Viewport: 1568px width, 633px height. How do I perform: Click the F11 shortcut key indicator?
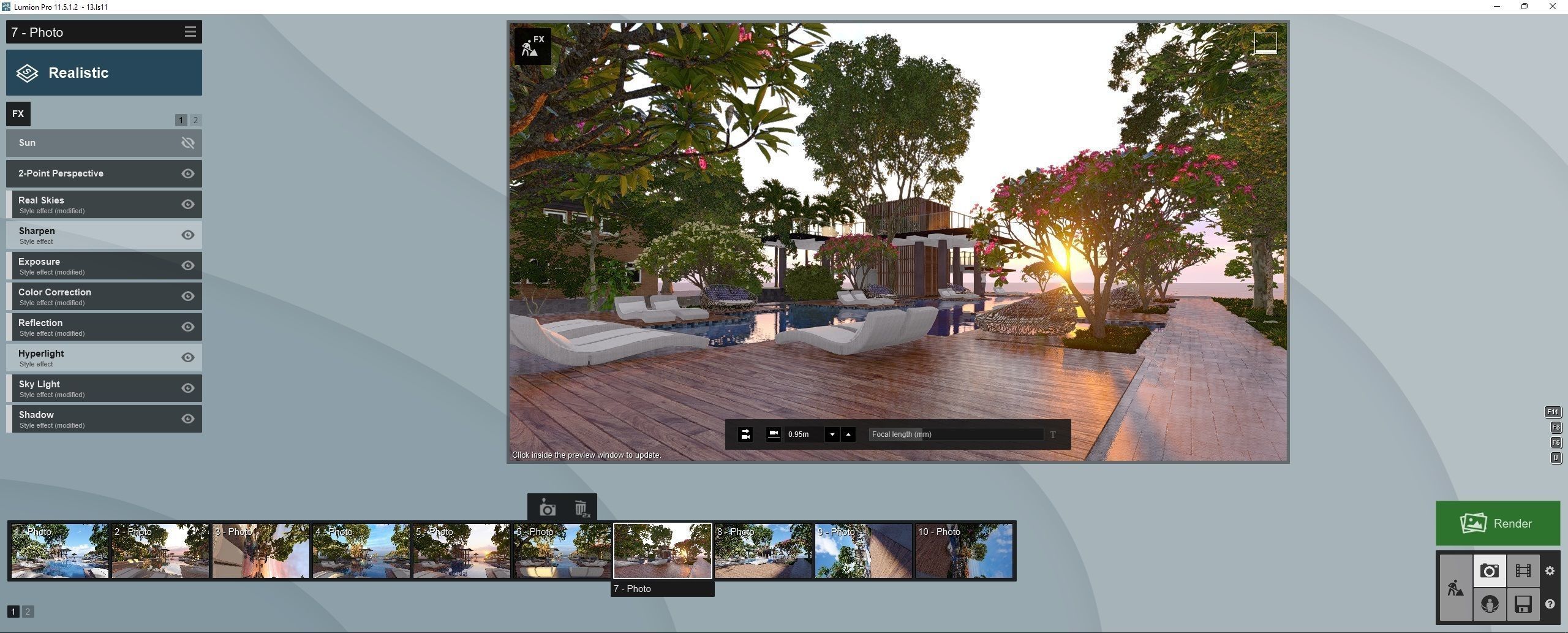1553,412
